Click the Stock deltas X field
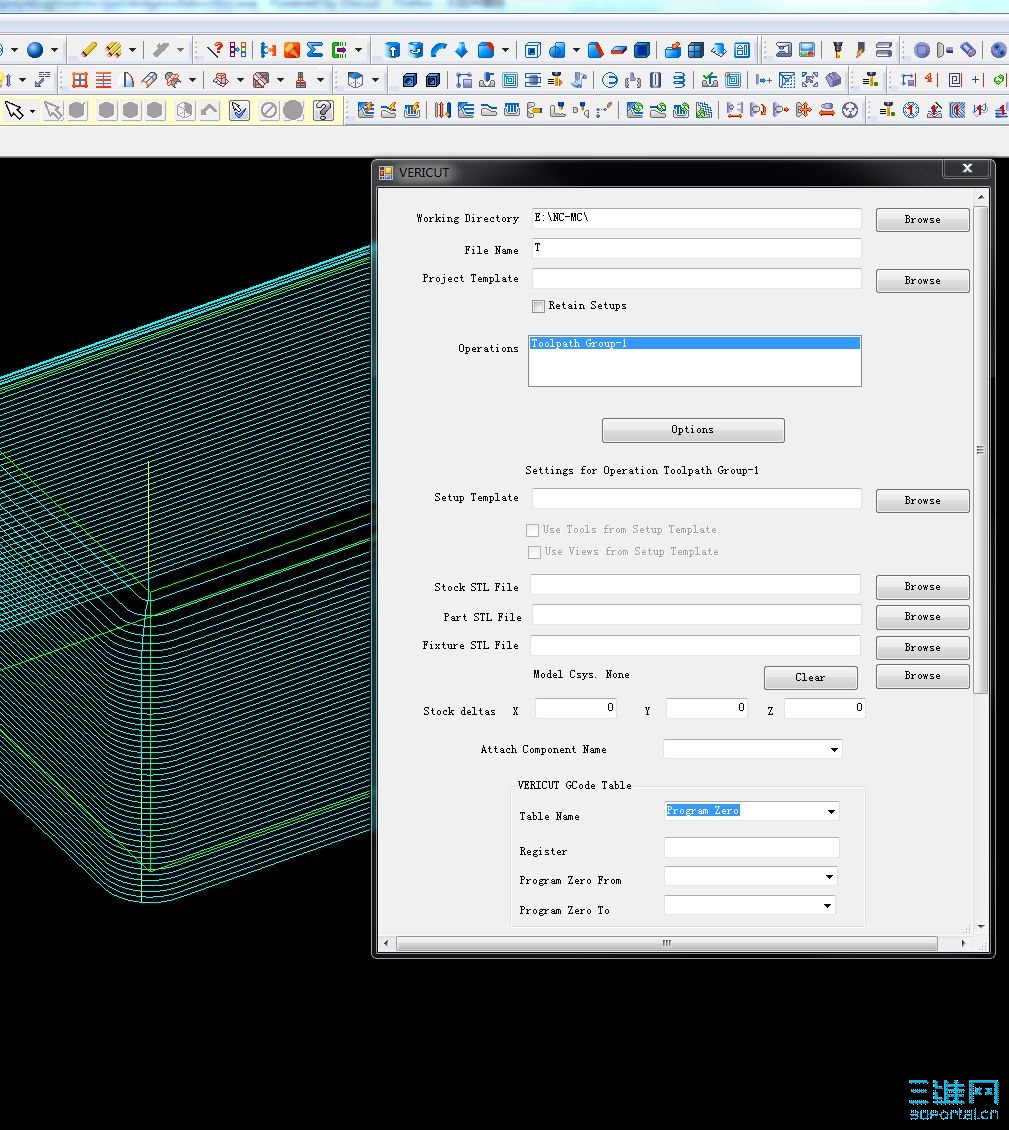 coord(576,708)
